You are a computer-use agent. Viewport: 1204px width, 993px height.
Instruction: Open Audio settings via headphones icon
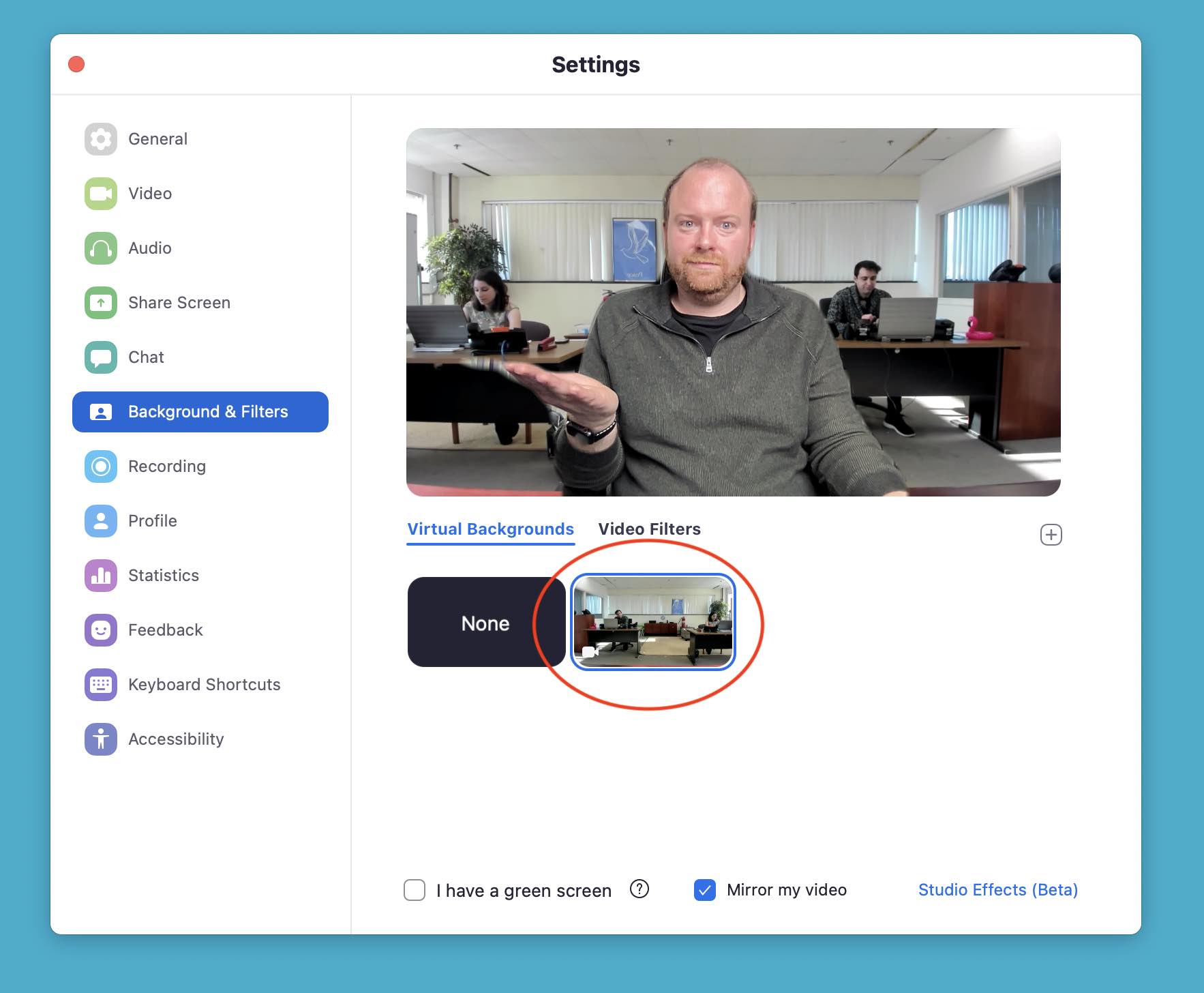[x=101, y=248]
